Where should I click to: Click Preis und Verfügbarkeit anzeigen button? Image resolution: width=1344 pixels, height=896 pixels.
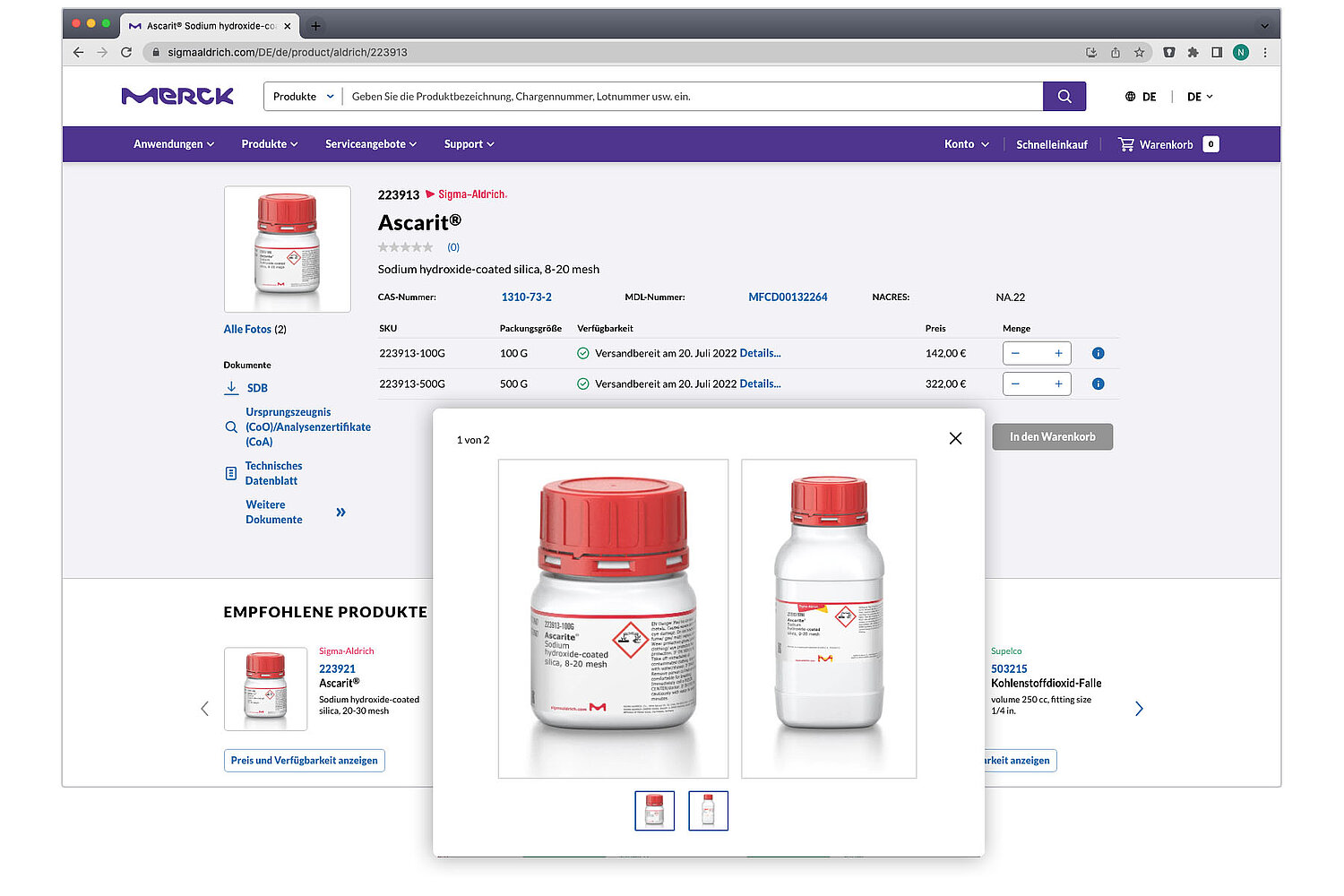[x=305, y=761]
